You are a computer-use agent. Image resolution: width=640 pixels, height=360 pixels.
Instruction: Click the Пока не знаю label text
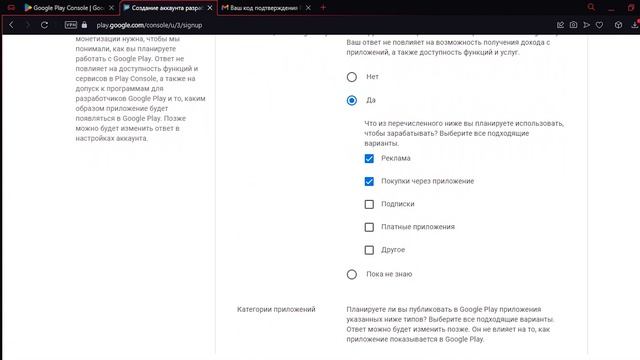click(389, 274)
